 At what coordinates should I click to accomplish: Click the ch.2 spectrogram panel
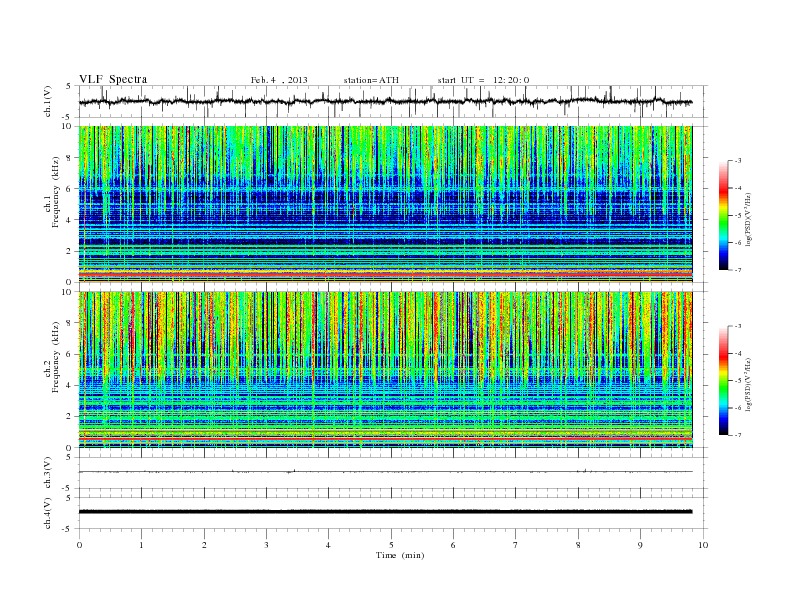coord(385,370)
